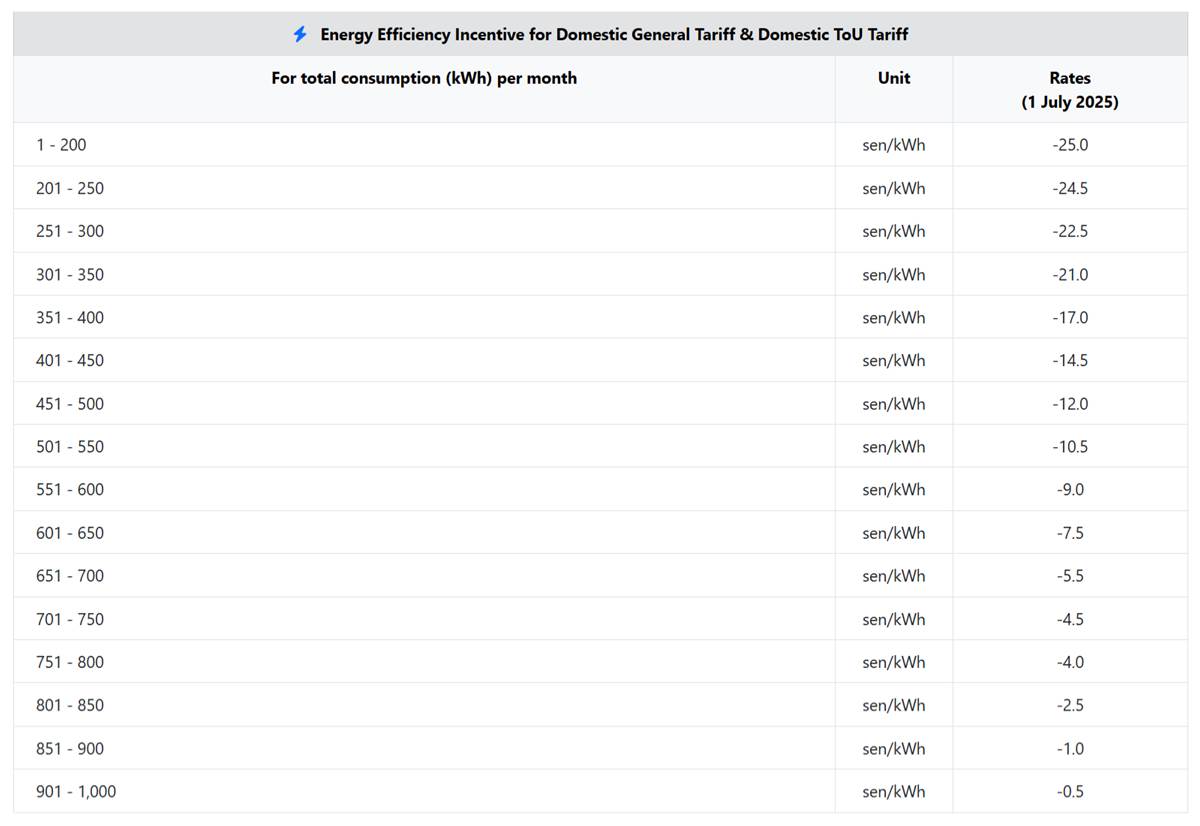The image size is (1200, 826).
Task: Click the 651 - 700 consumption cell
Action: click(70, 576)
